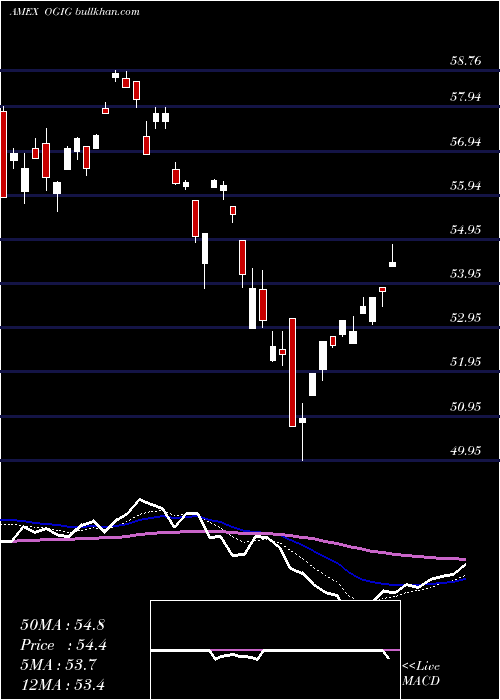500x700 pixels.
Task: Click the leftmost large red candlestick
Action: coord(3,154)
